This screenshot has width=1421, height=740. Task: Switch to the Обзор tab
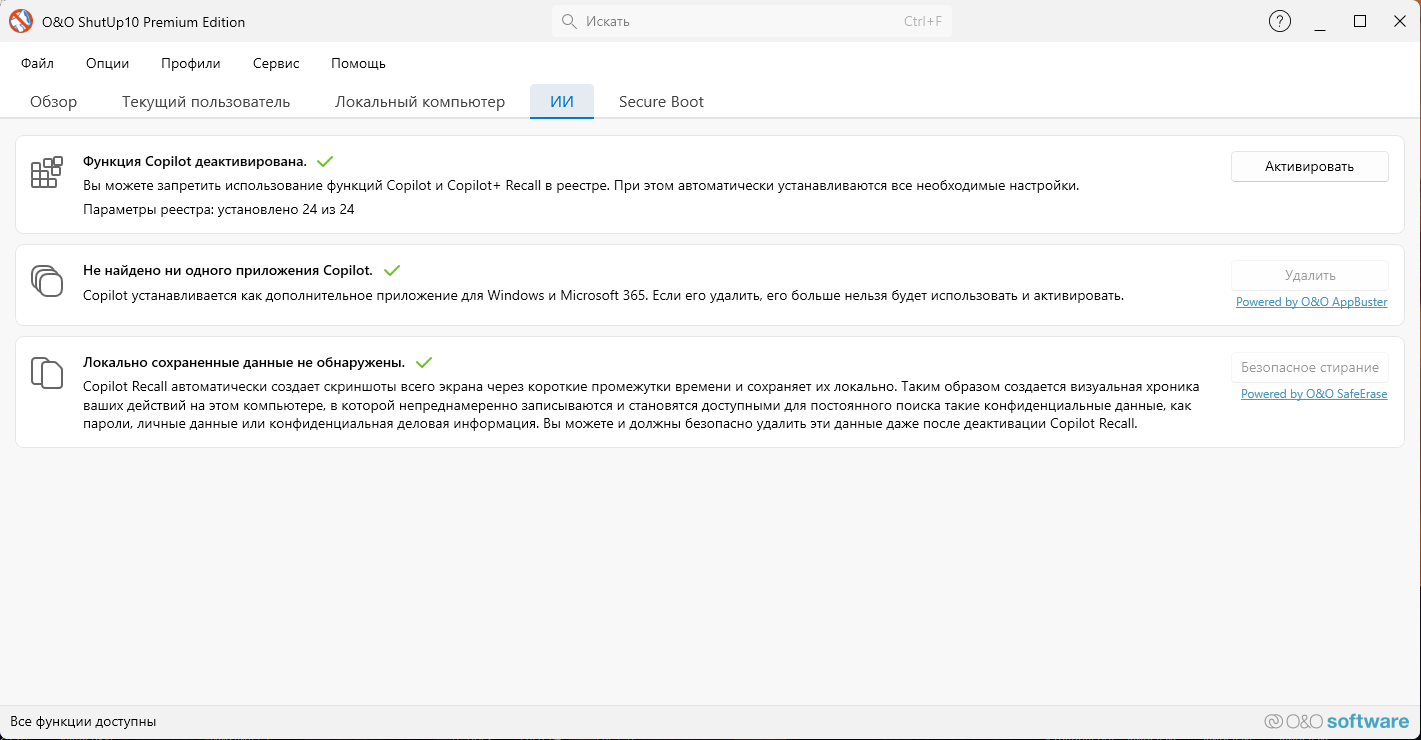(x=54, y=102)
